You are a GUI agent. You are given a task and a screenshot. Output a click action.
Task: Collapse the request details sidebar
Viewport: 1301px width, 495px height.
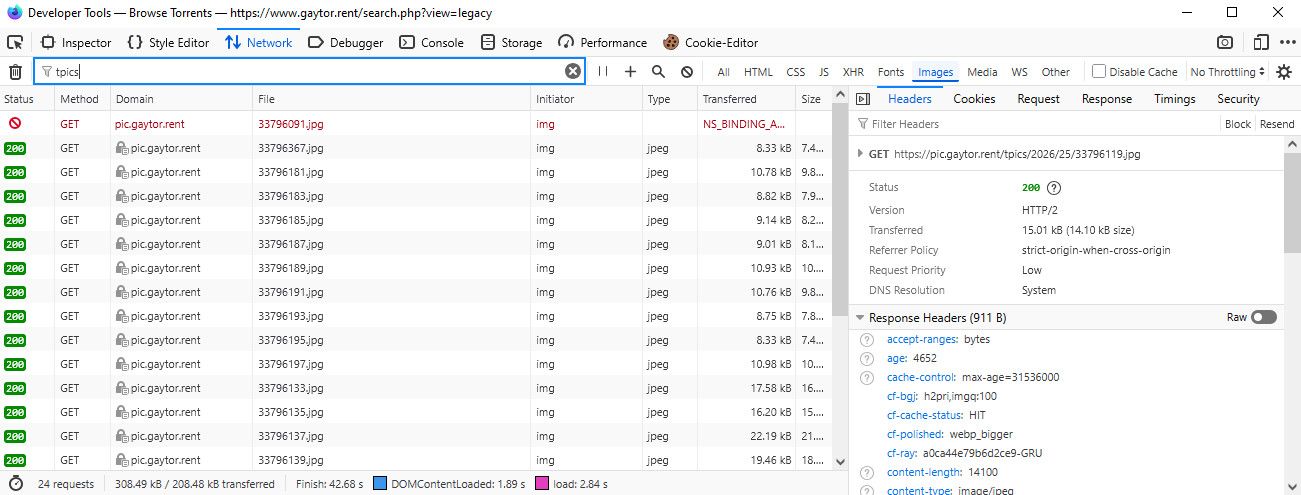pos(863,99)
